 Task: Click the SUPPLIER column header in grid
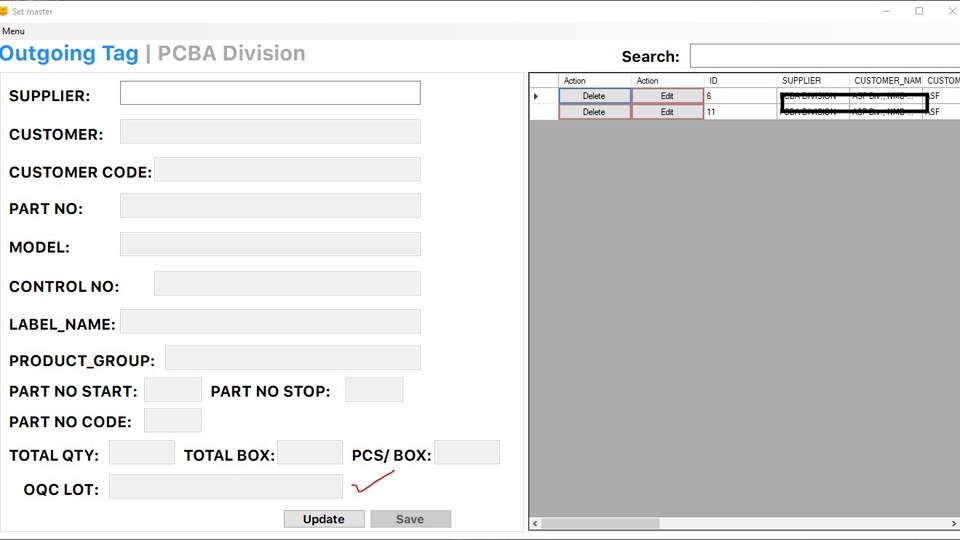coord(813,80)
